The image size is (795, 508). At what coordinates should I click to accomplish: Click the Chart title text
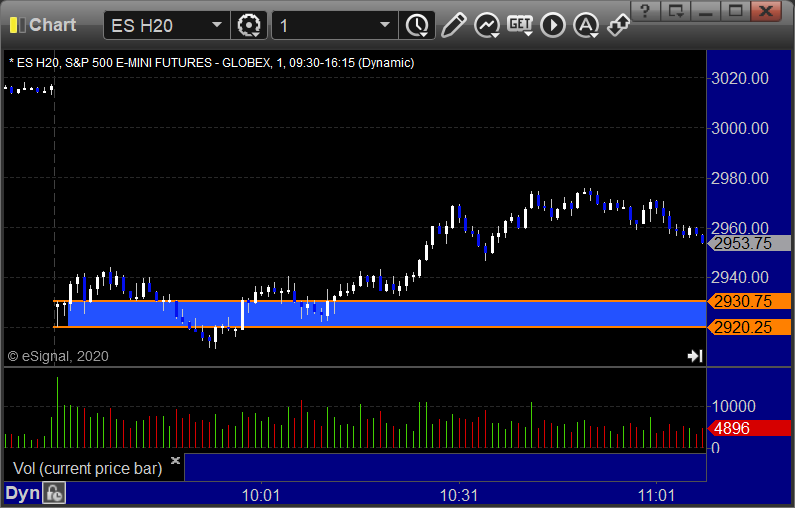click(x=52, y=25)
